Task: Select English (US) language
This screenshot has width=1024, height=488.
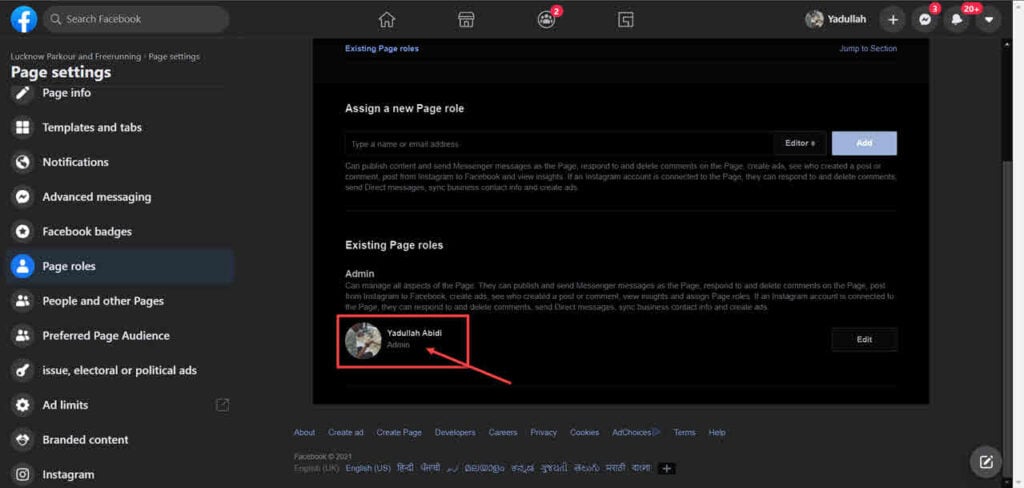Action: tap(368, 468)
